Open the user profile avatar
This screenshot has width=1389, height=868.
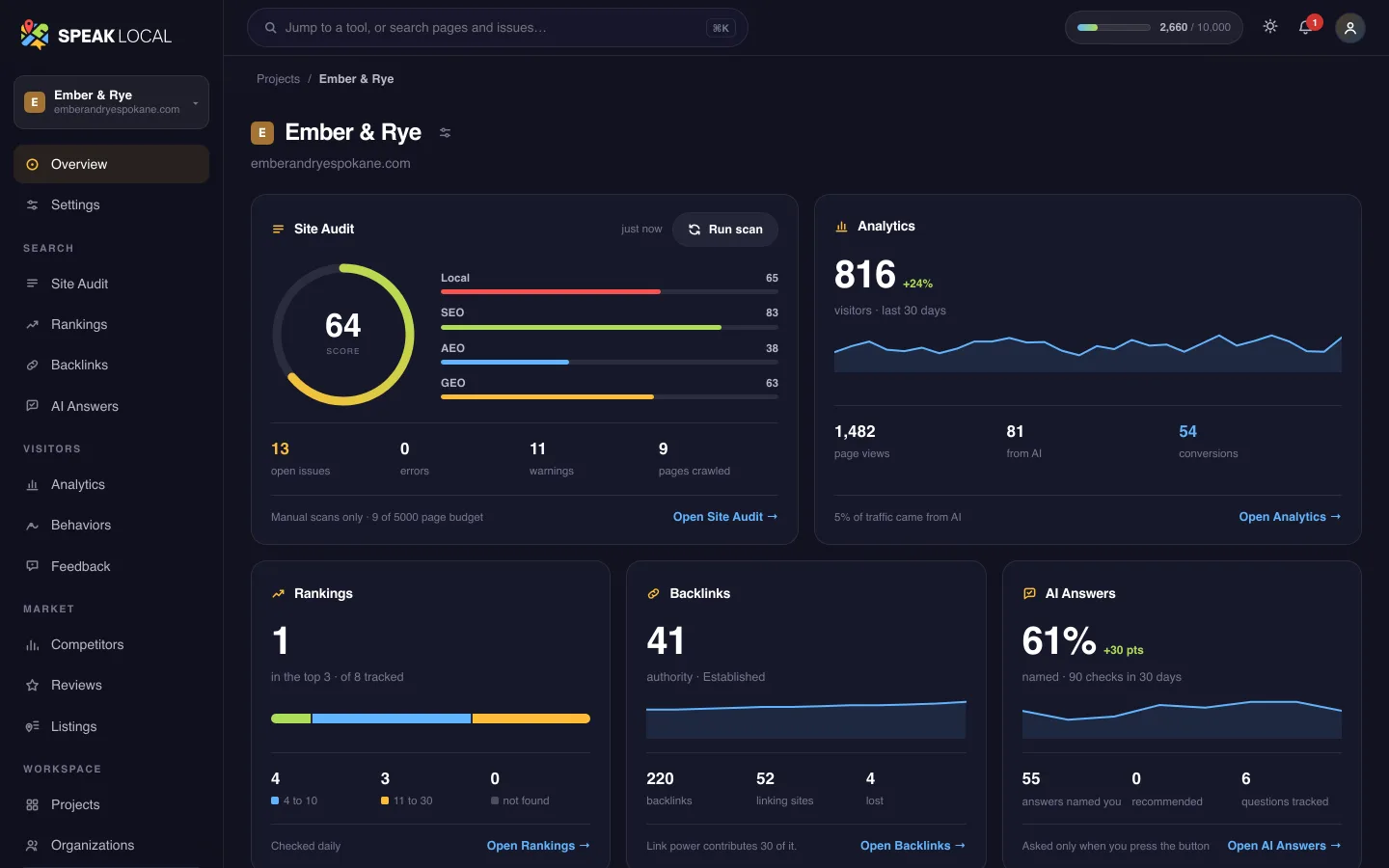(x=1350, y=28)
